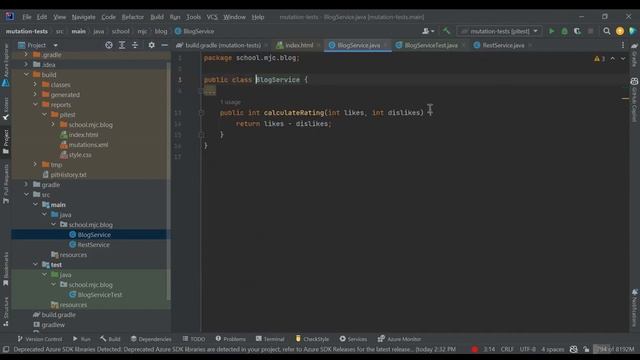Click the CRLF line separator widget
Screen dimensions: 640x360
pos(507,349)
